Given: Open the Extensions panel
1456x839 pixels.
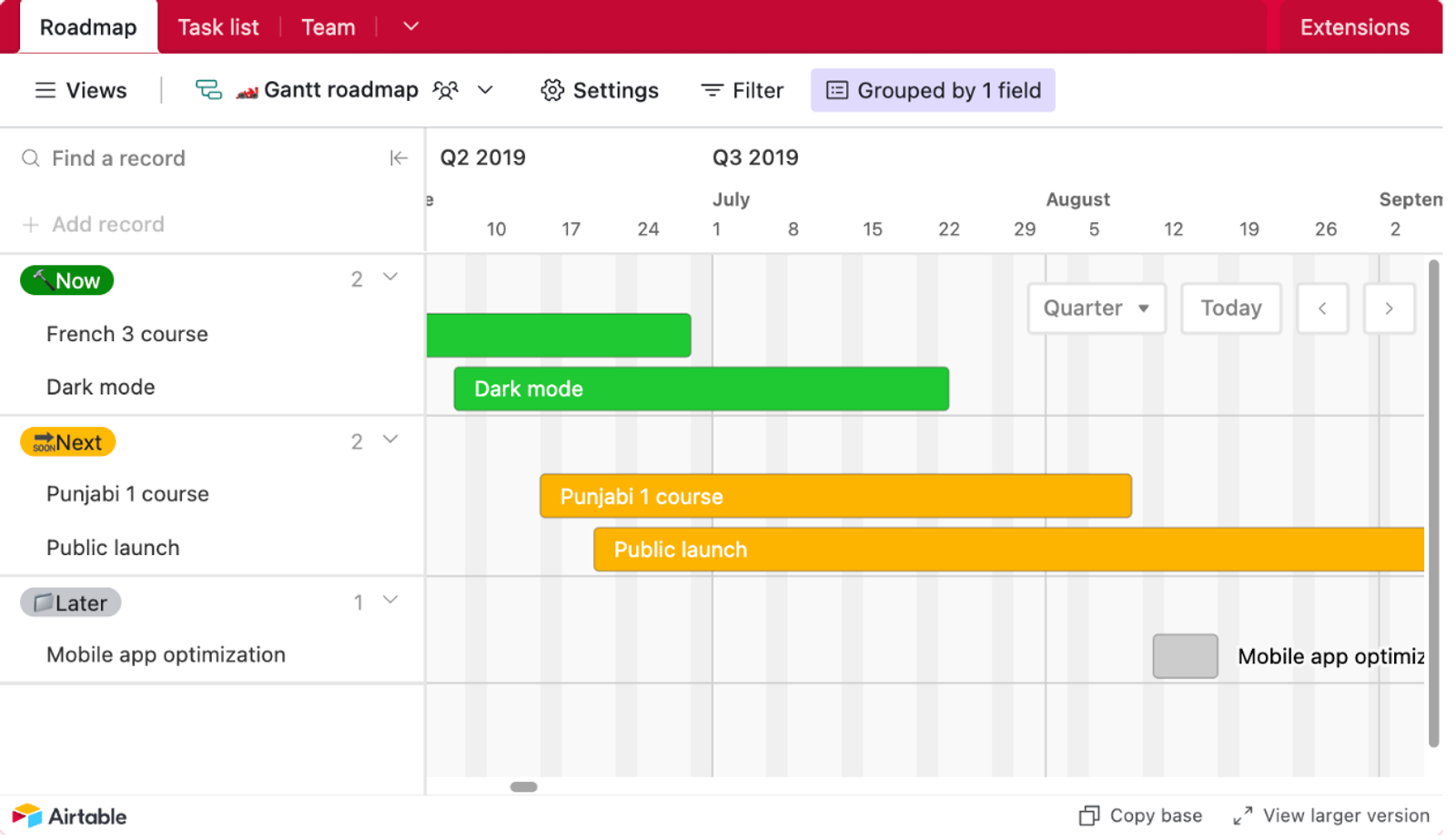Looking at the screenshot, I should point(1355,27).
